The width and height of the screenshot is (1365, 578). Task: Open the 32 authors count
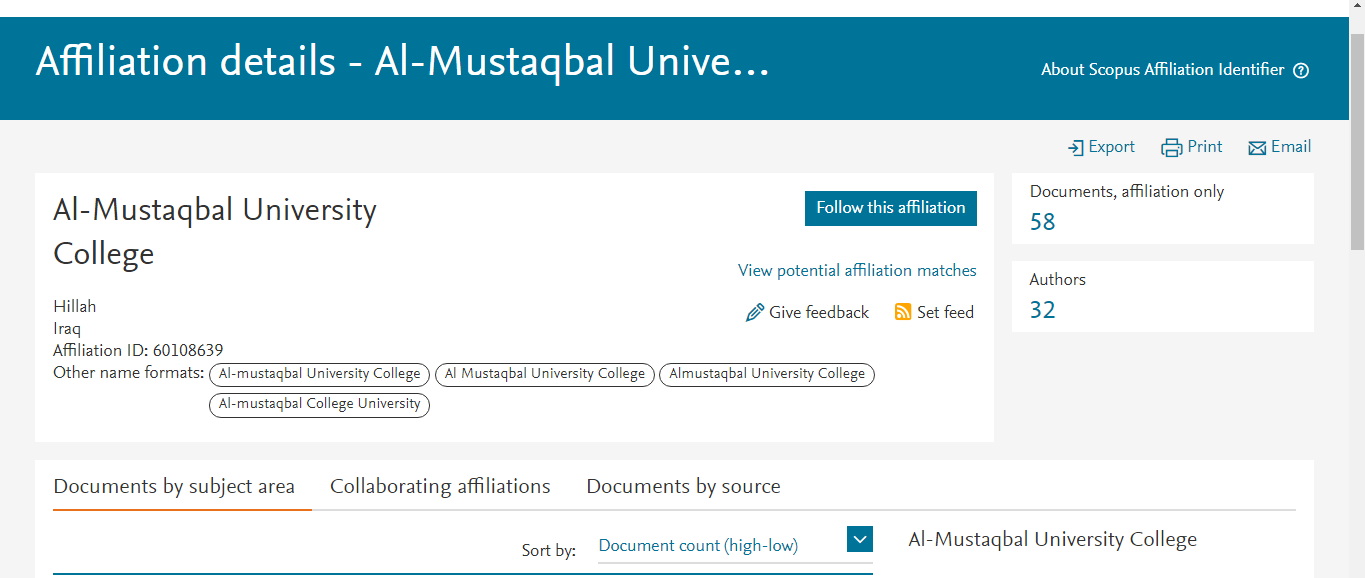(1042, 310)
